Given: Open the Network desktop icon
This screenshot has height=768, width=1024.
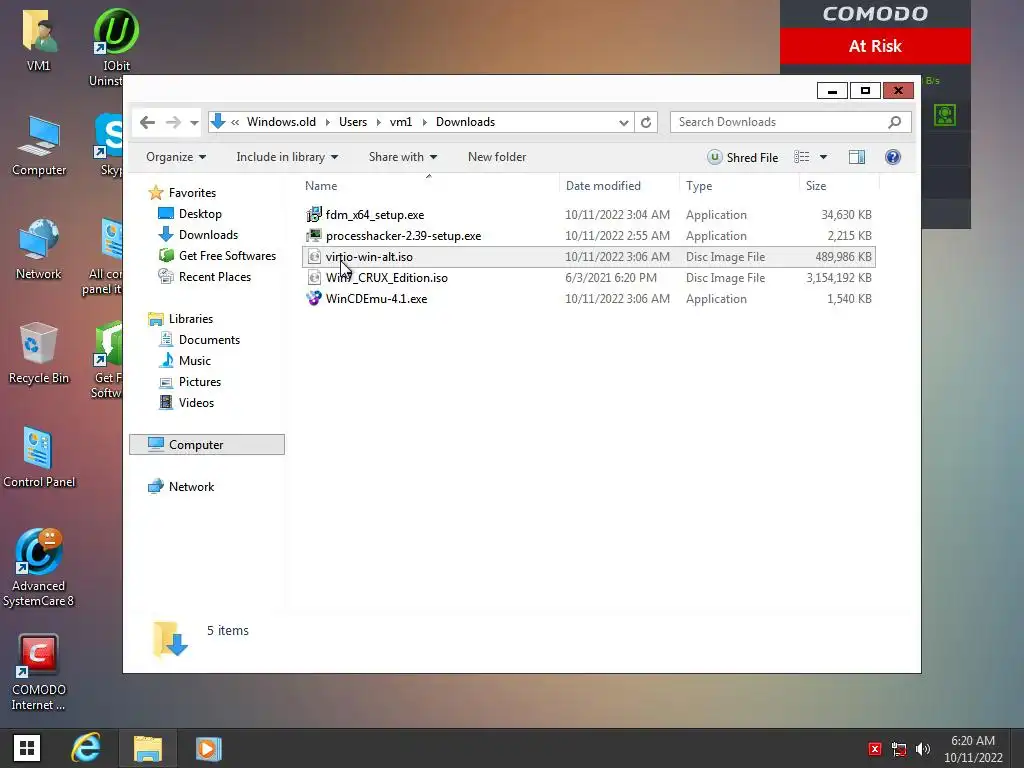Looking at the screenshot, I should click(x=39, y=249).
